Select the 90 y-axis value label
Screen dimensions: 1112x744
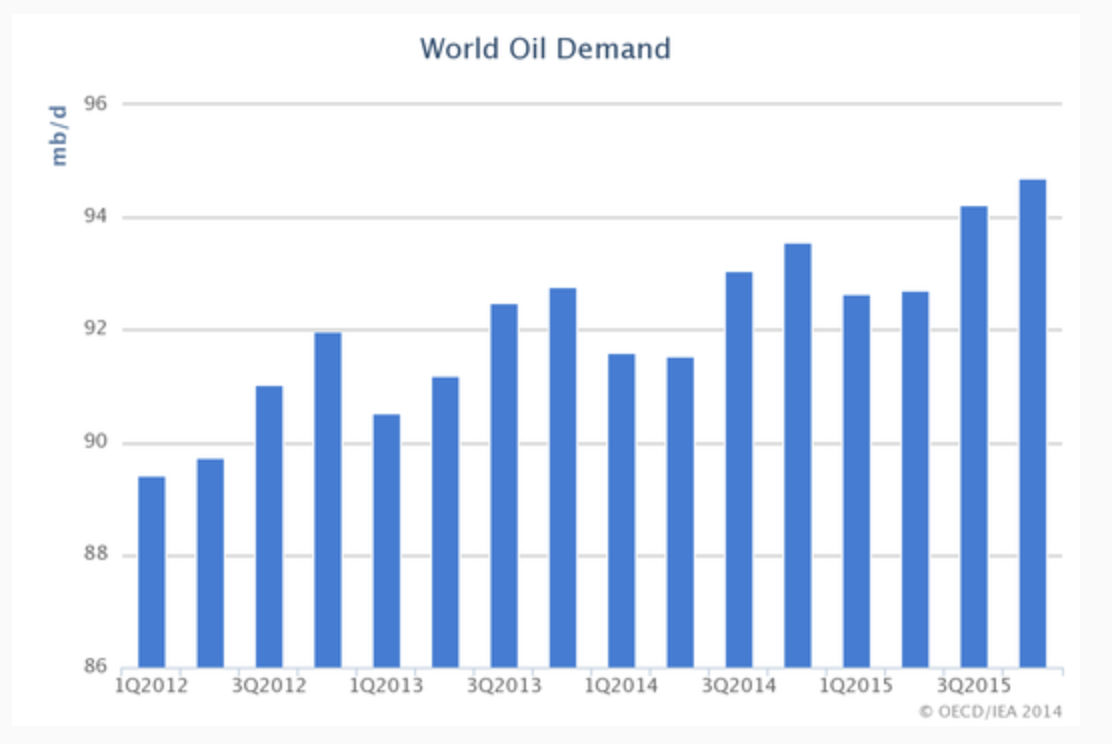click(95, 441)
